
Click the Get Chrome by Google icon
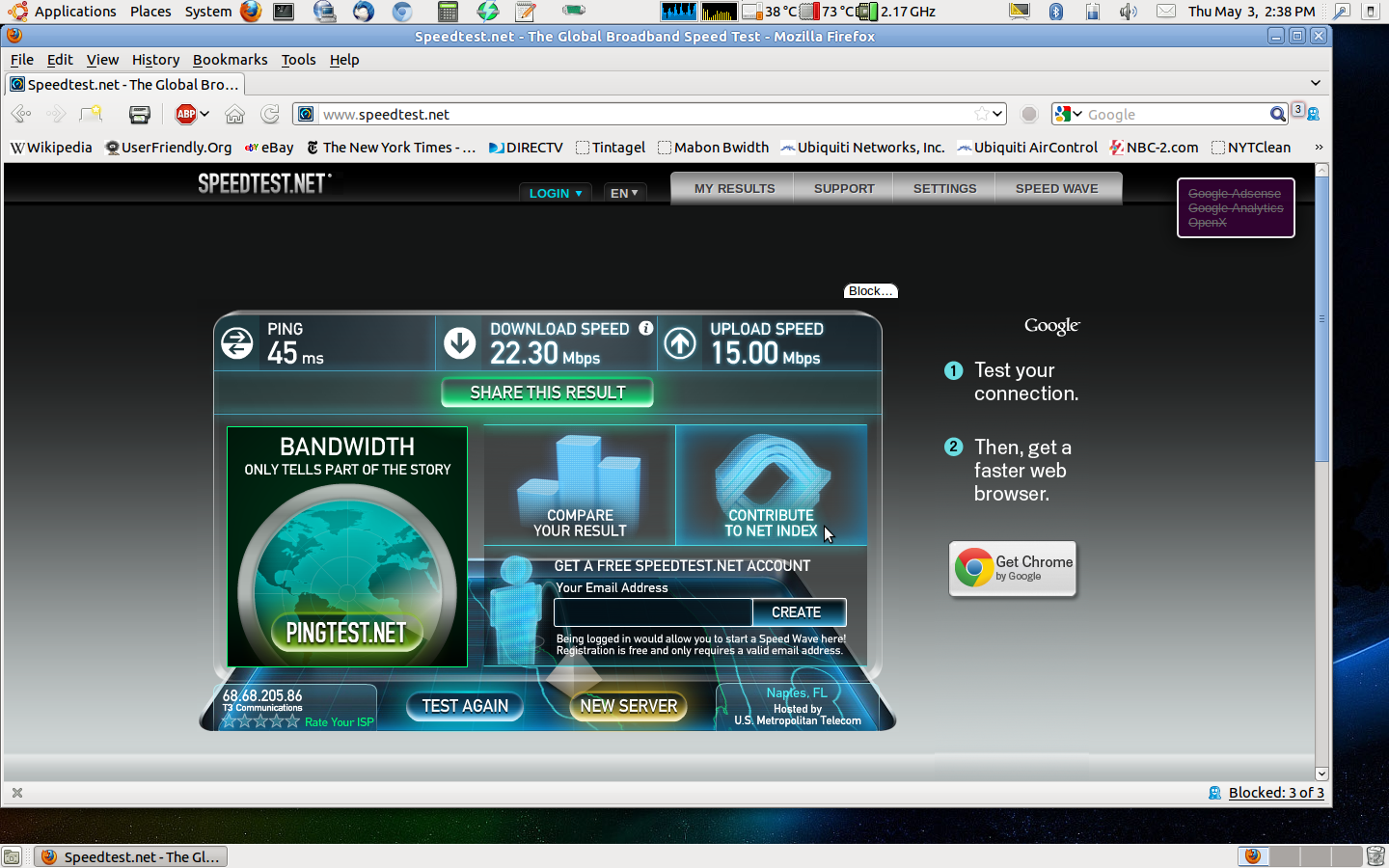point(1012,569)
